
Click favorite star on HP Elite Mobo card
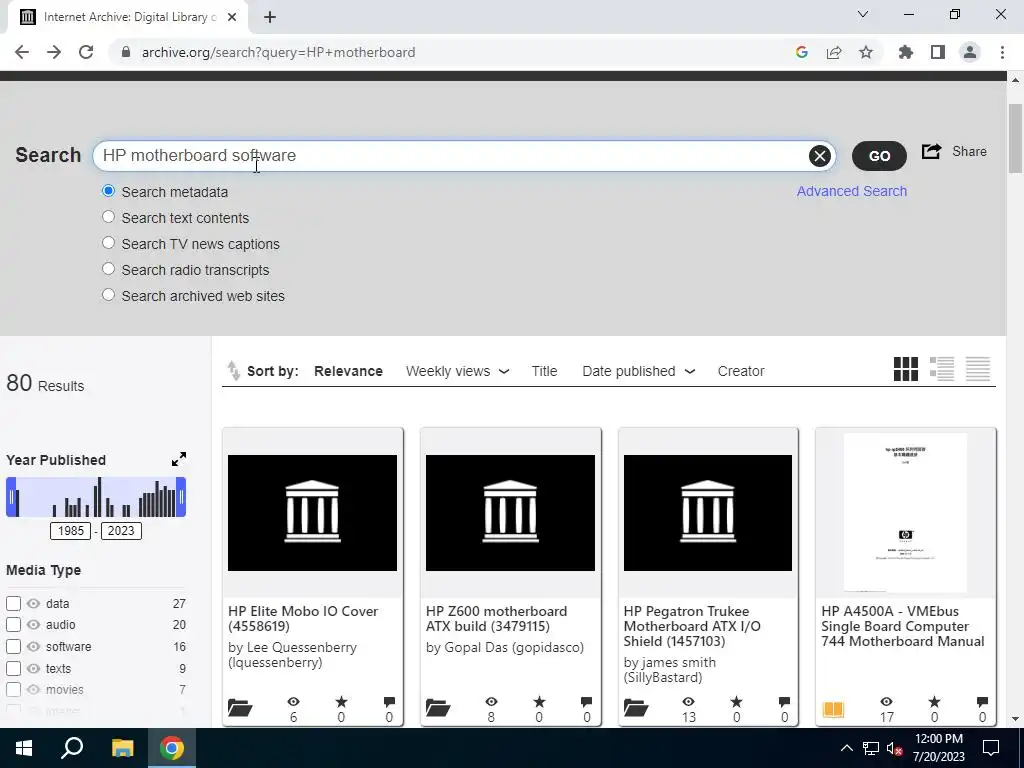341,702
